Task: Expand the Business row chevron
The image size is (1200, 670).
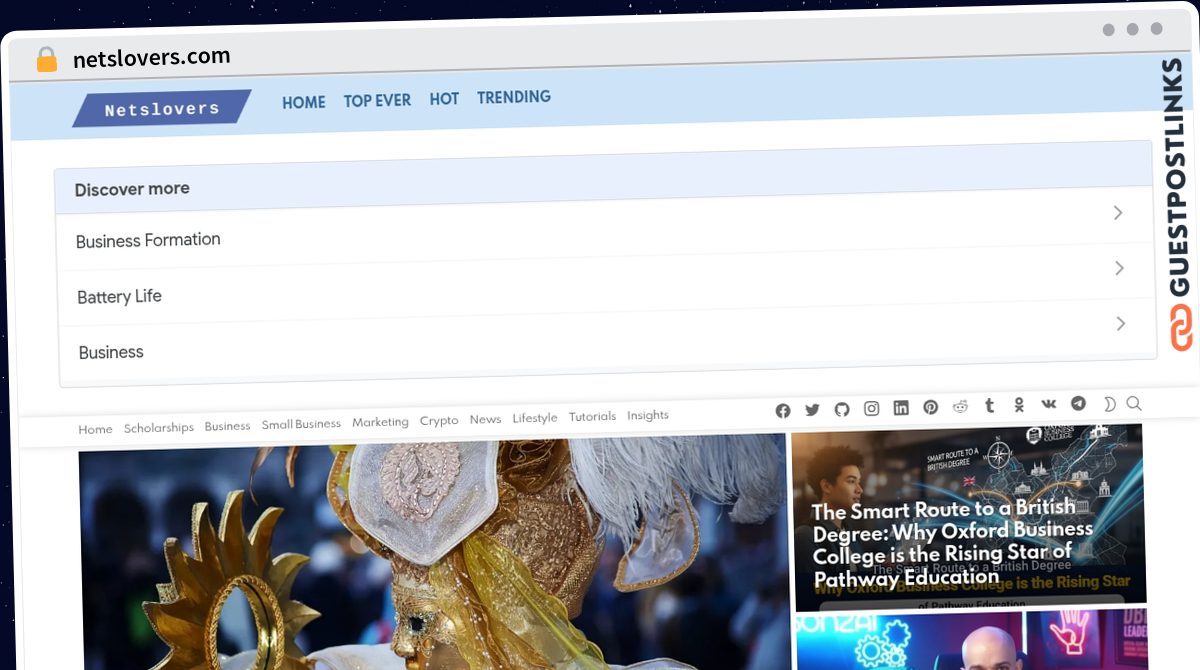Action: [x=1121, y=324]
